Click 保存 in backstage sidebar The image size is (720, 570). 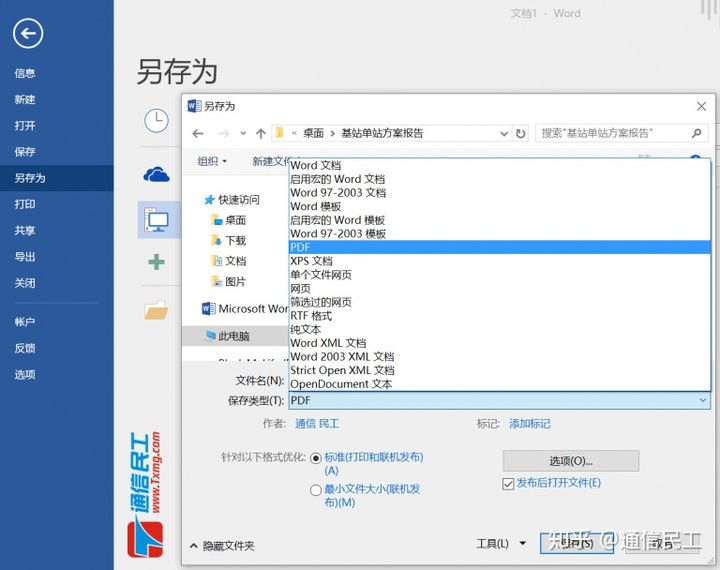coord(25,152)
